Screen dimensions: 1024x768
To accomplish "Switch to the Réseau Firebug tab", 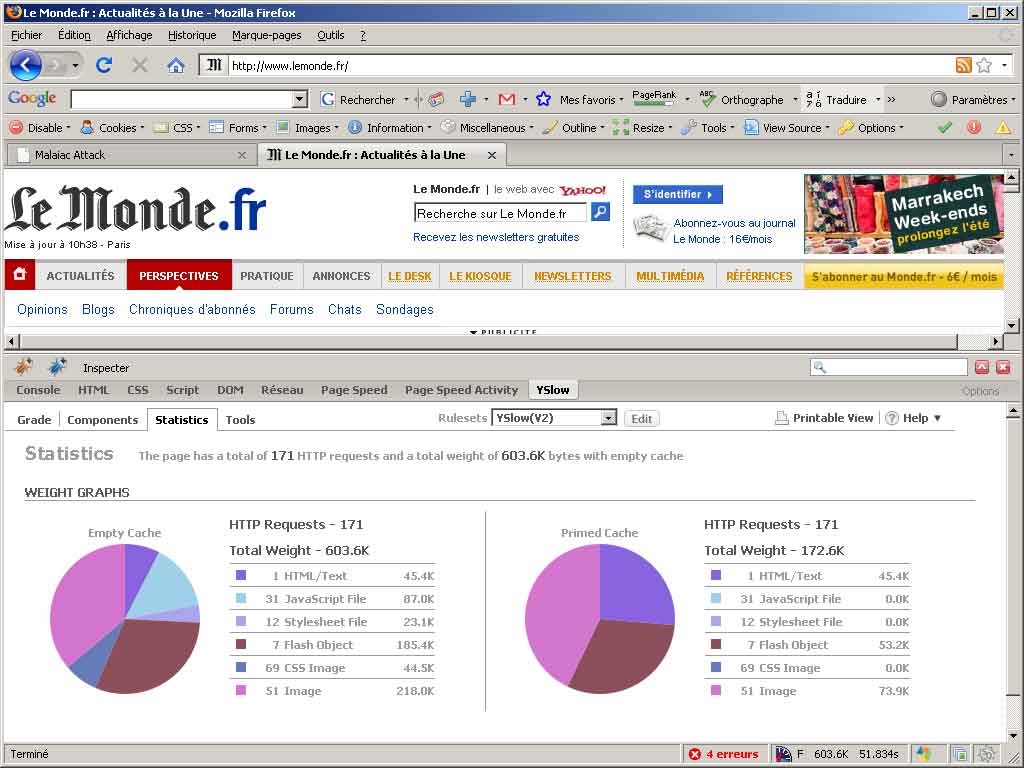I will click(282, 390).
